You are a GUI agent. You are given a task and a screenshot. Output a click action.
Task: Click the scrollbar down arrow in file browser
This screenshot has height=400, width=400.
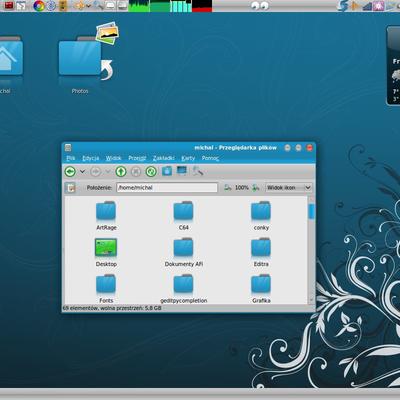(312, 300)
